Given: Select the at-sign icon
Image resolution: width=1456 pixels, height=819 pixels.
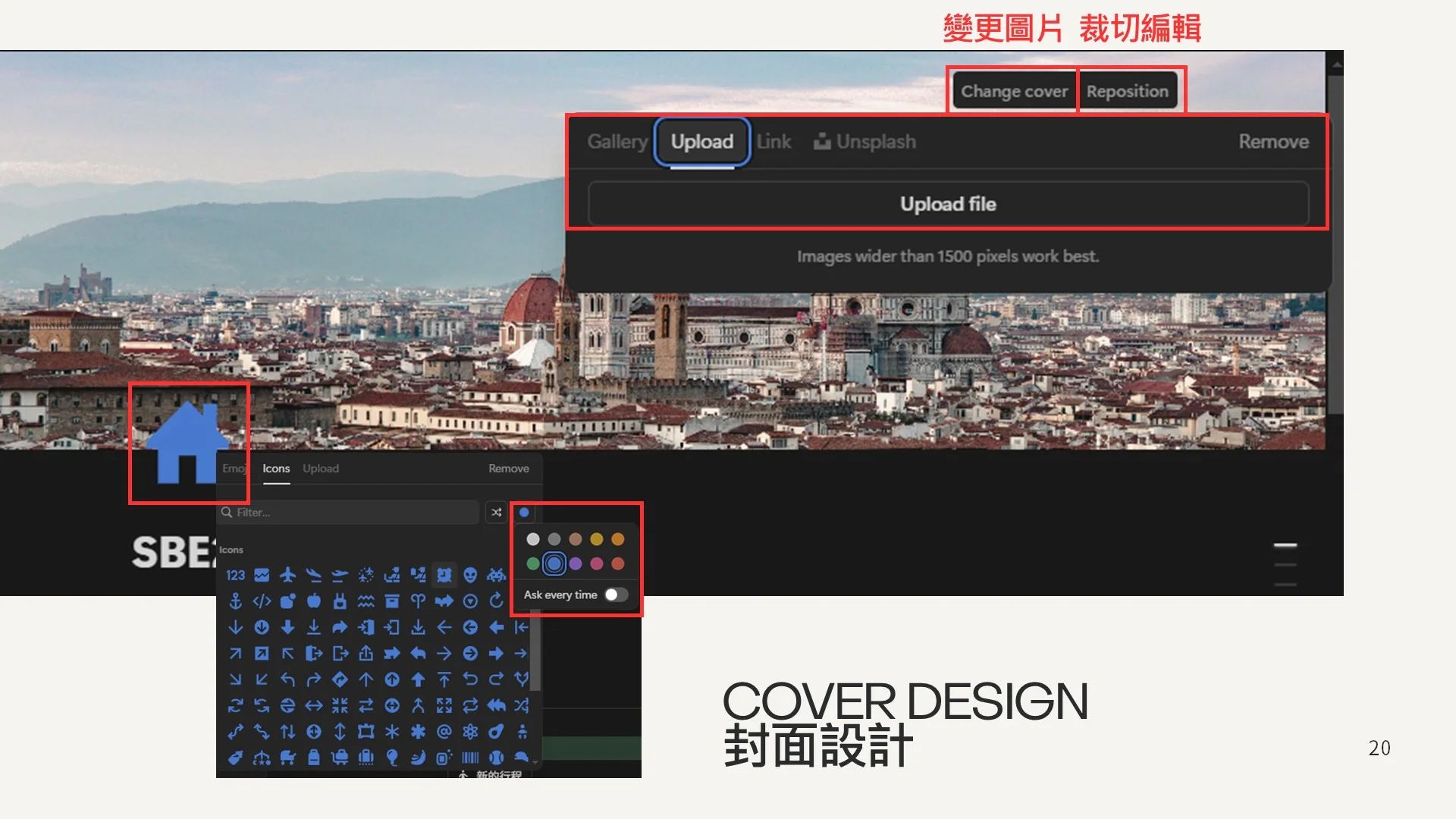Looking at the screenshot, I should coord(444,732).
